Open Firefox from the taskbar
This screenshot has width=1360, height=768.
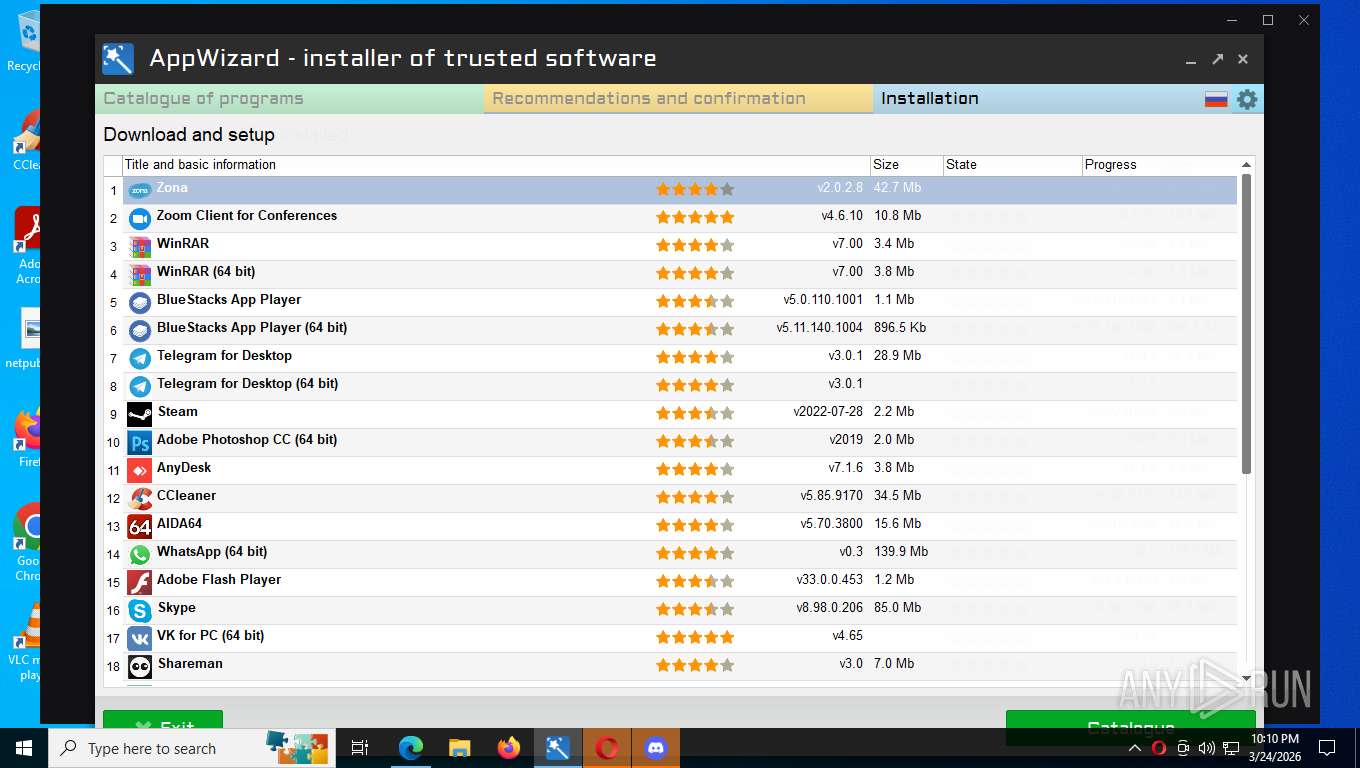(509, 748)
